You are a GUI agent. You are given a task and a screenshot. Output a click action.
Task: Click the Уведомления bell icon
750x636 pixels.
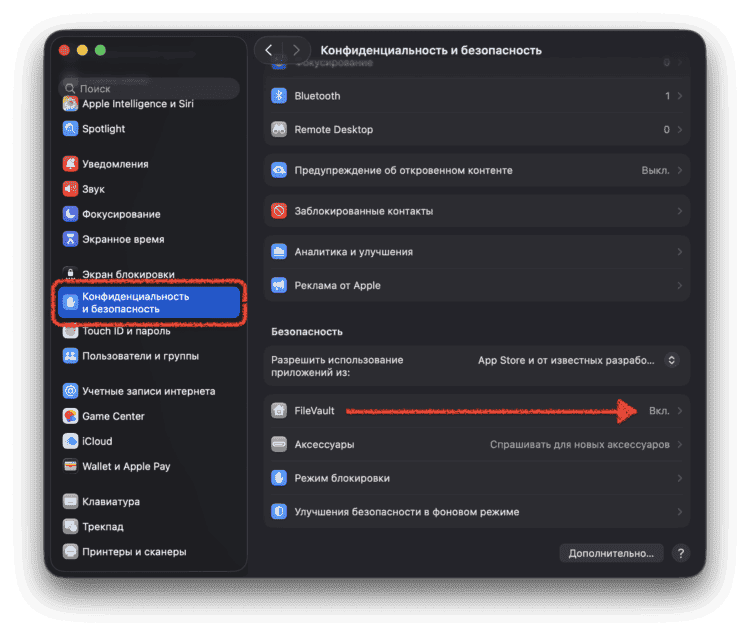70,164
